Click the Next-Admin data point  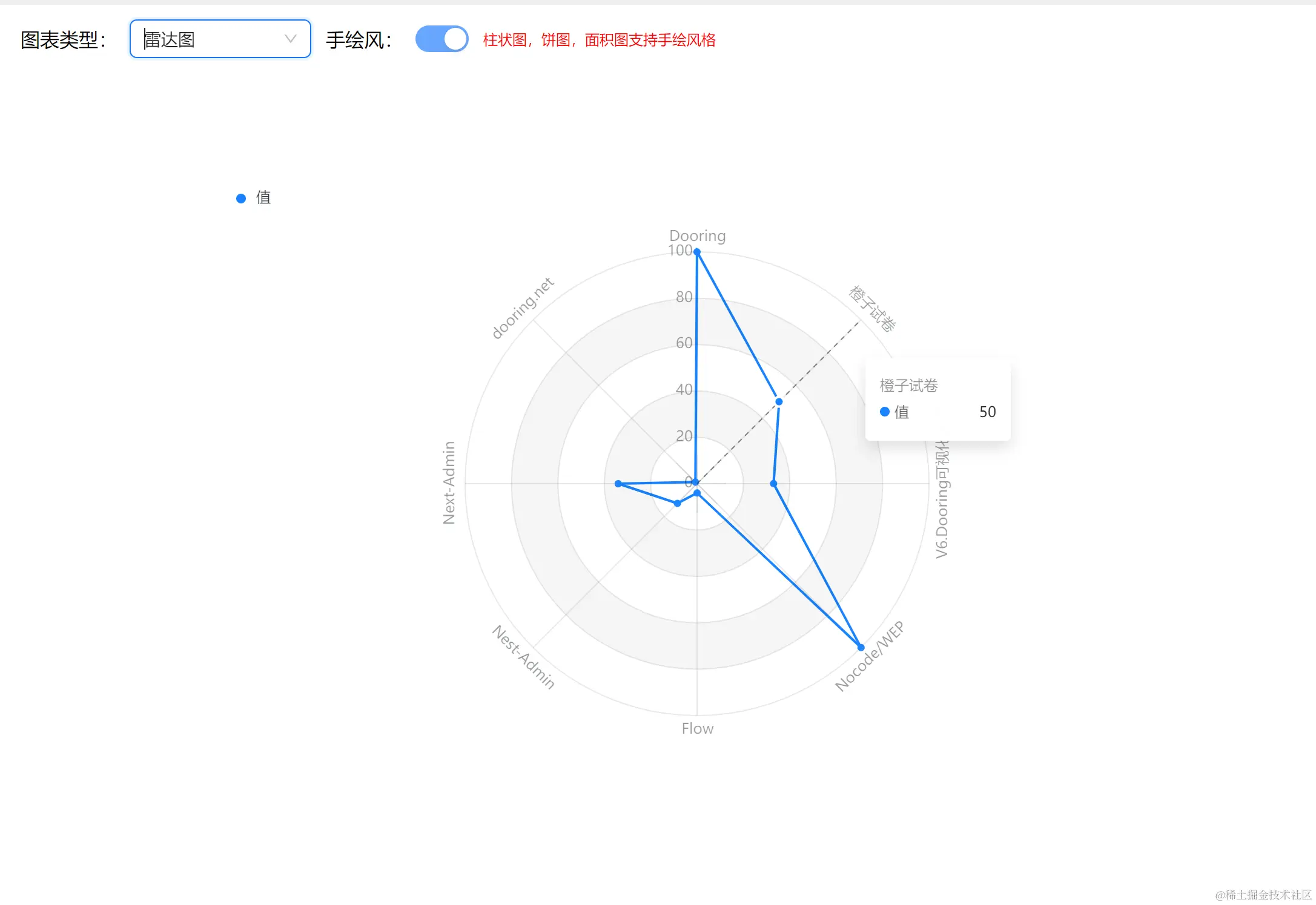(618, 484)
